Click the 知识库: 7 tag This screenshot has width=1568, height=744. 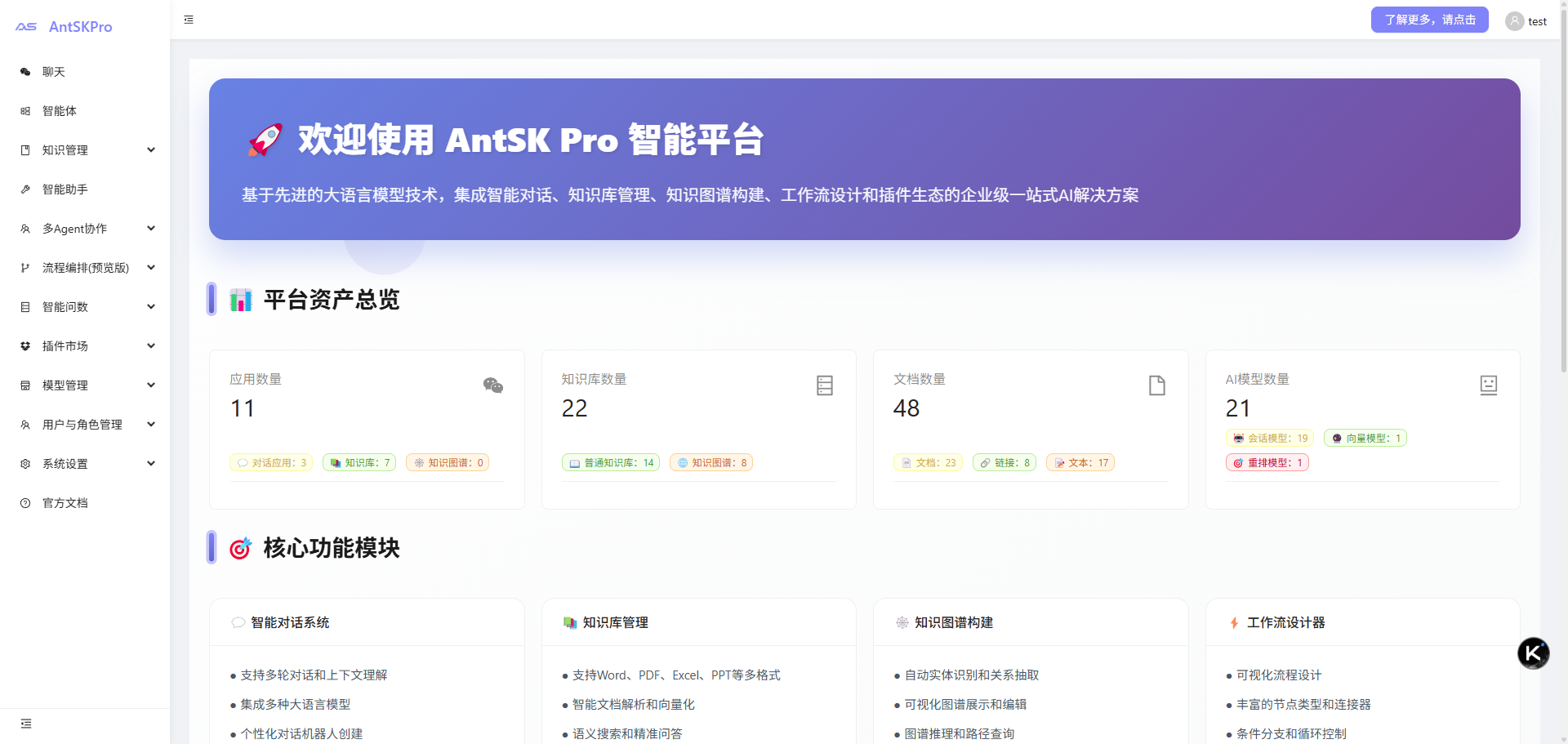359,463
